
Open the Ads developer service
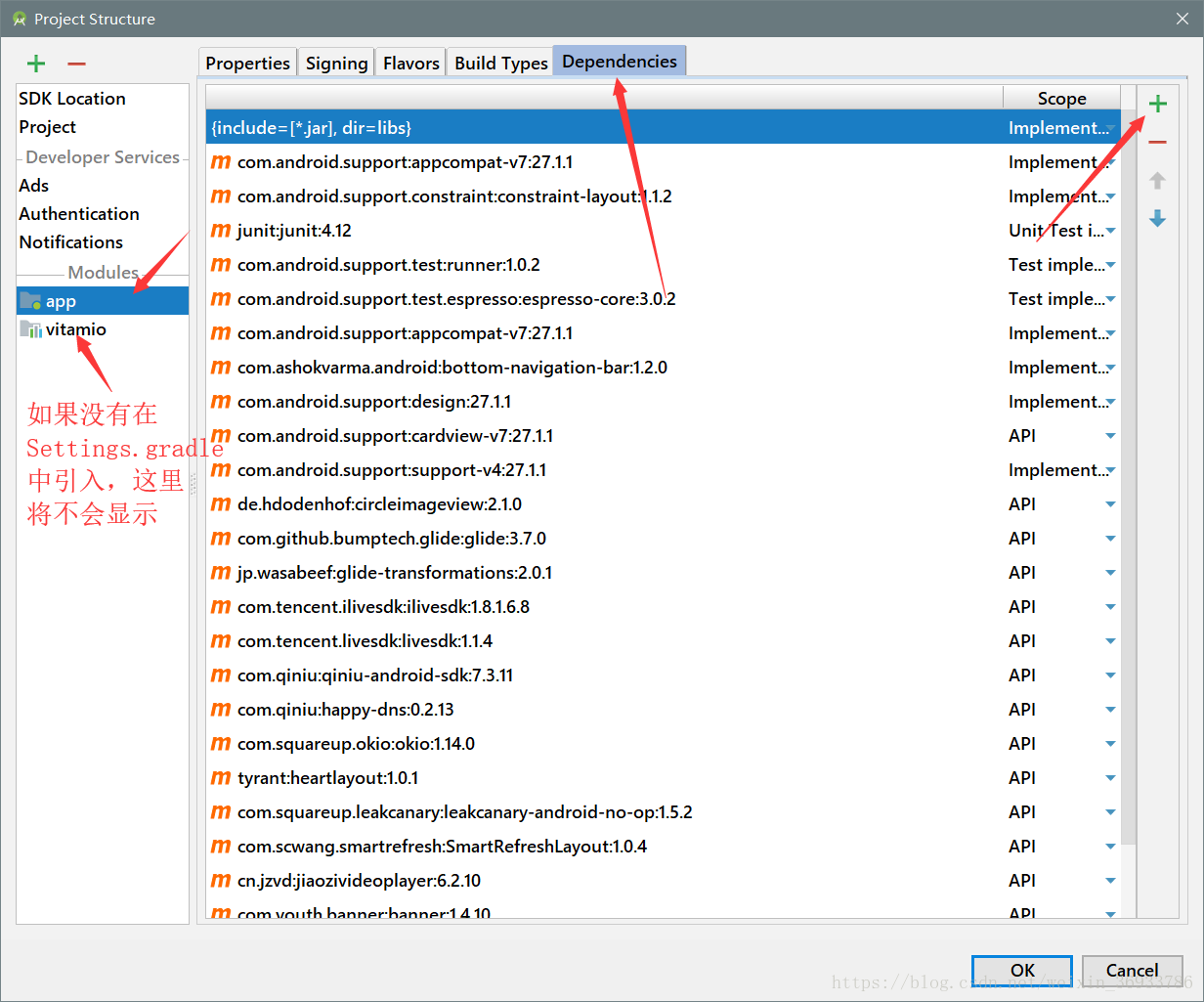(x=33, y=186)
